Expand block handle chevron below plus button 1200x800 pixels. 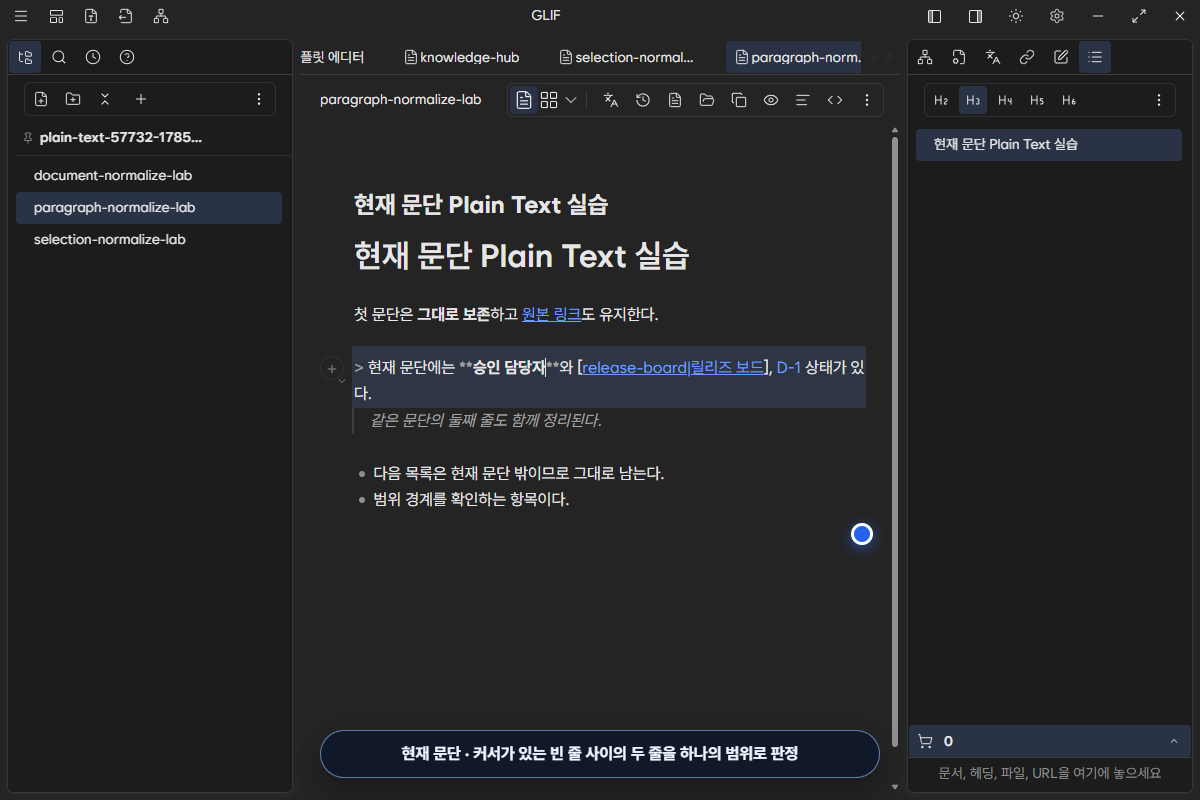342,381
